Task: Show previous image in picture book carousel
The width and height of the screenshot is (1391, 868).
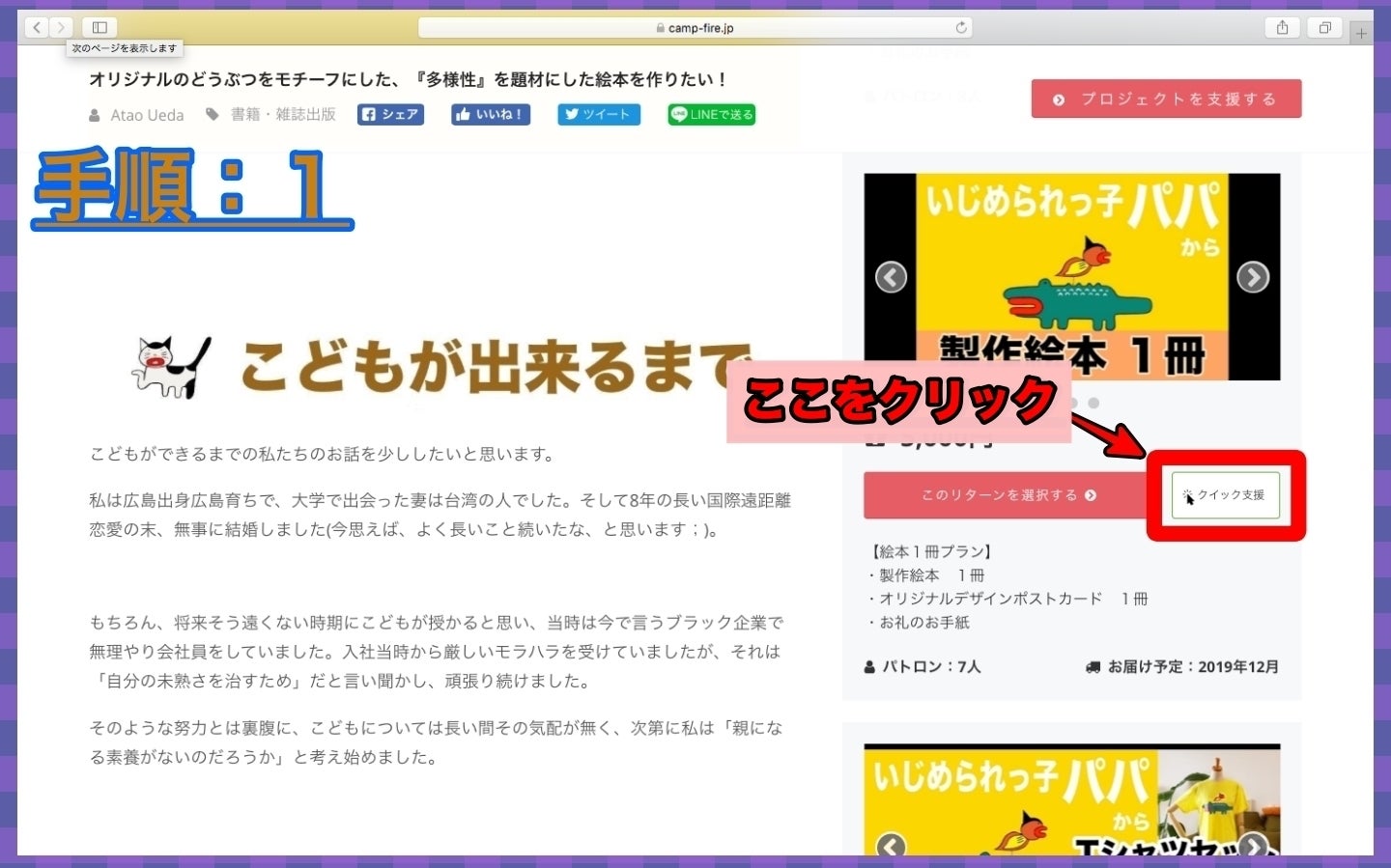Action: [x=891, y=277]
